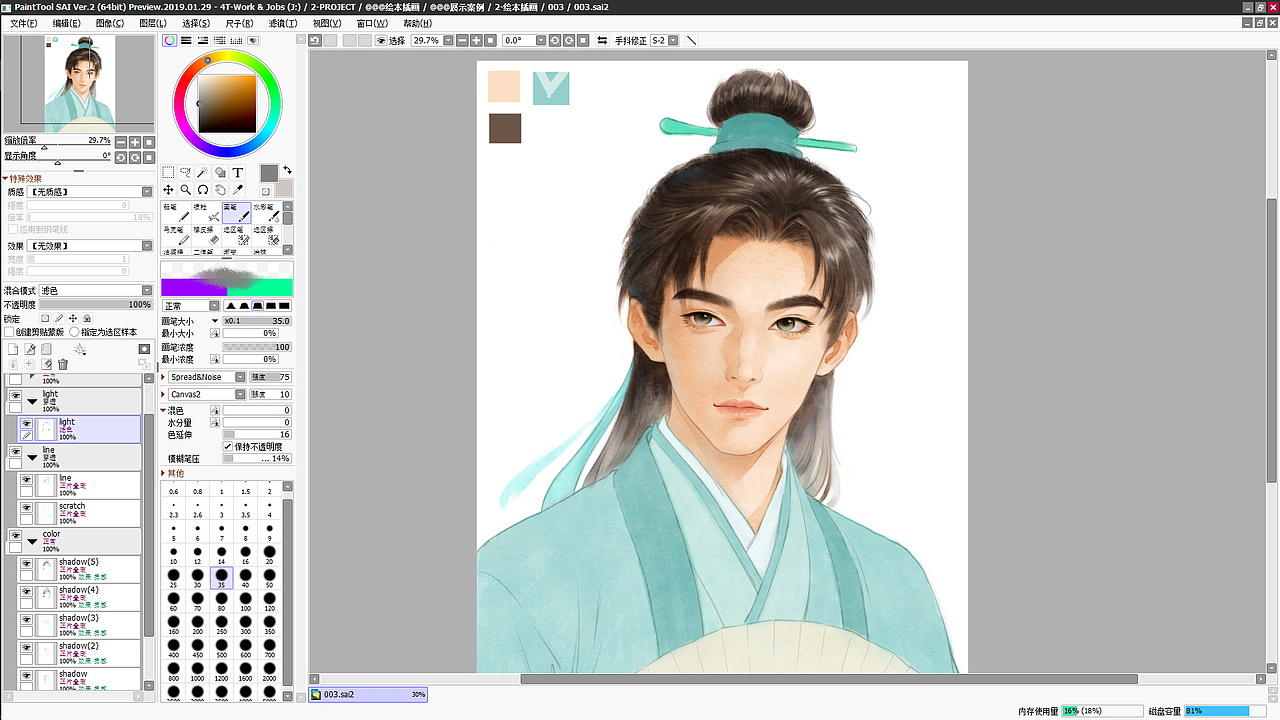Select the lasso selection tool
The width and height of the screenshot is (1280, 720).
185,172
